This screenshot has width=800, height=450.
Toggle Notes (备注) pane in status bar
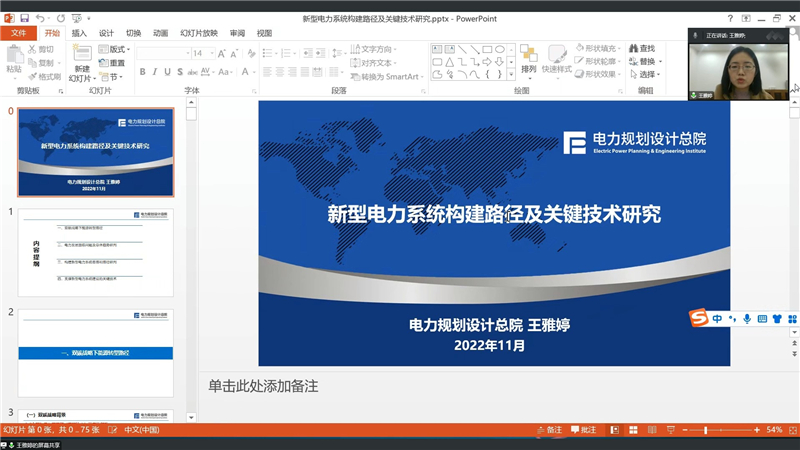click(549, 430)
